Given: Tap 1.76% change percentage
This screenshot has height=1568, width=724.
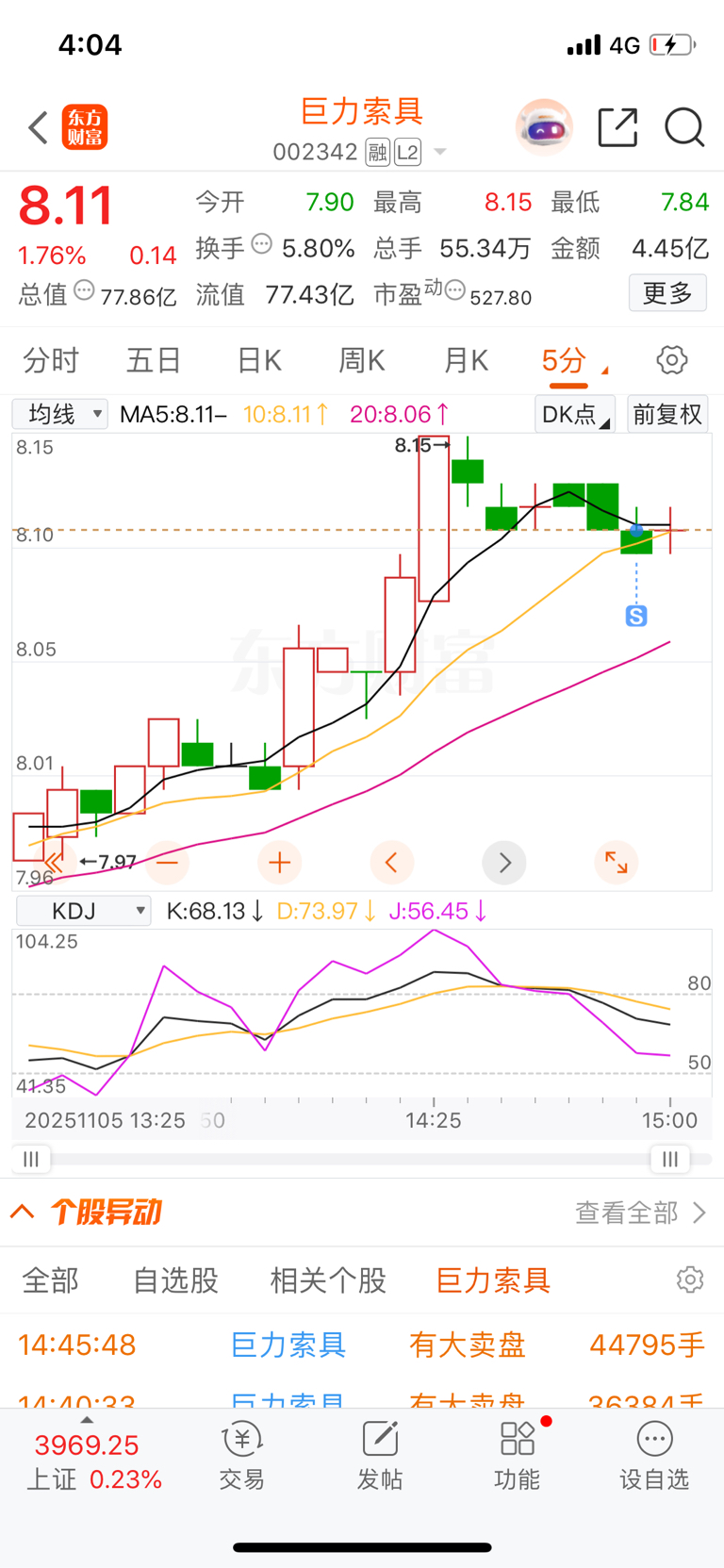Looking at the screenshot, I should point(52,256).
